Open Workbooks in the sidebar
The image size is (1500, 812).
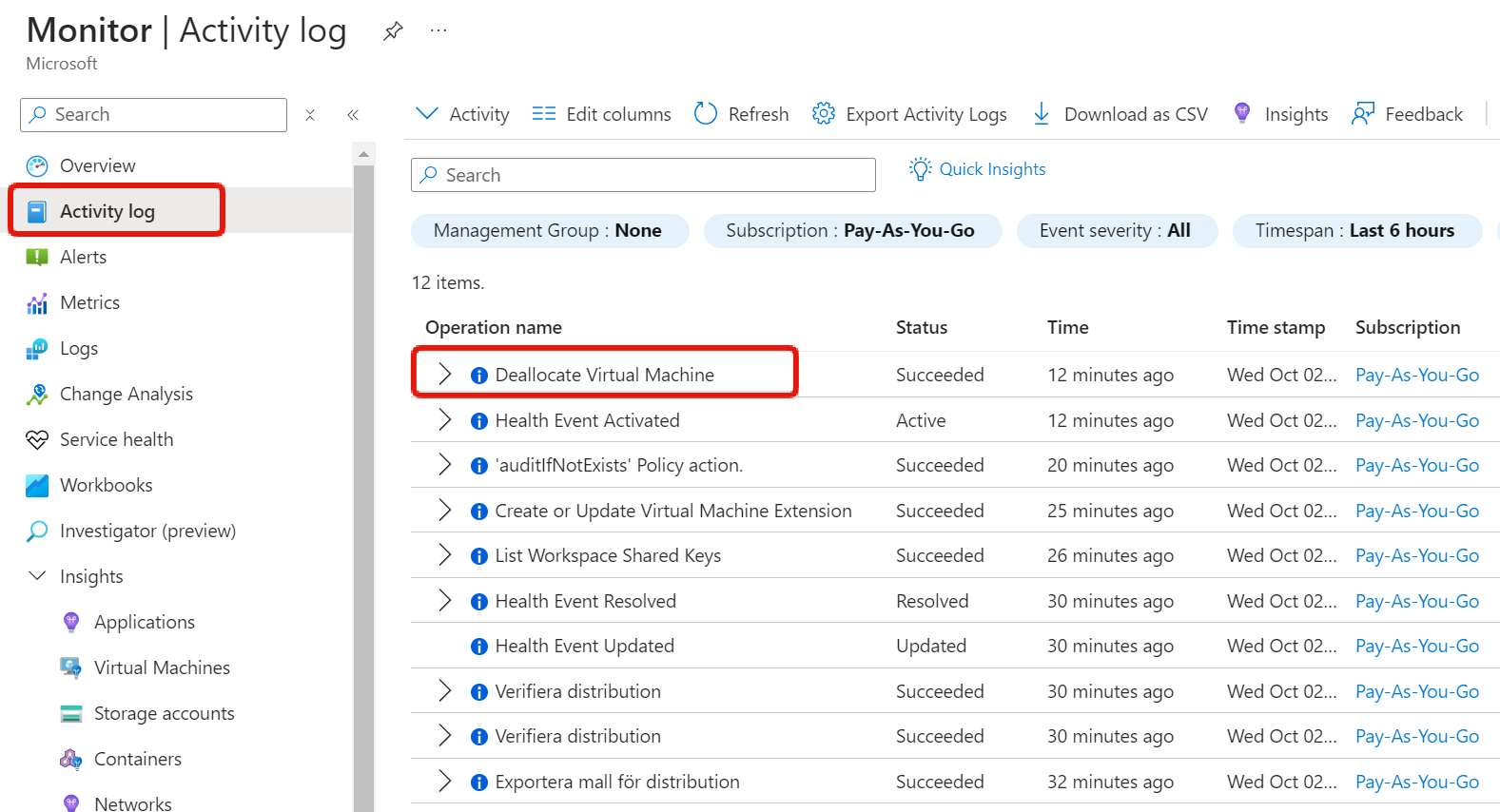[106, 485]
